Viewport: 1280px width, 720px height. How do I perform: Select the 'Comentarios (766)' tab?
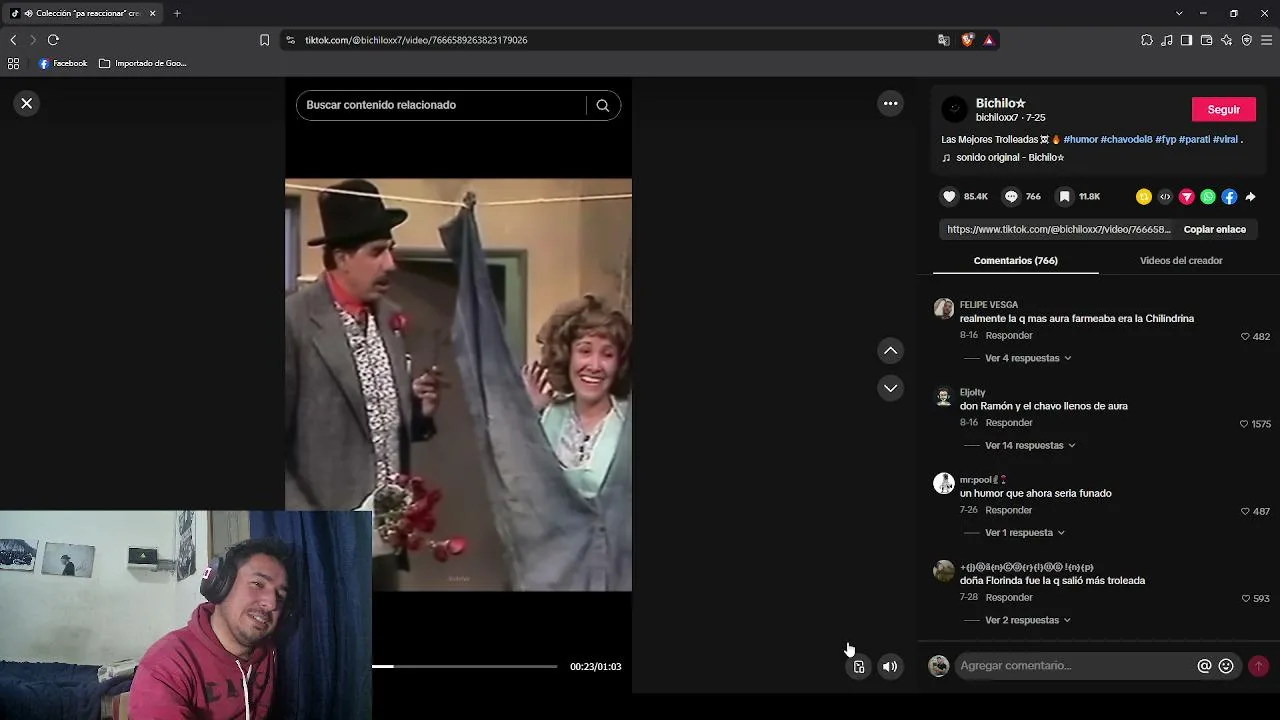pos(1015,260)
